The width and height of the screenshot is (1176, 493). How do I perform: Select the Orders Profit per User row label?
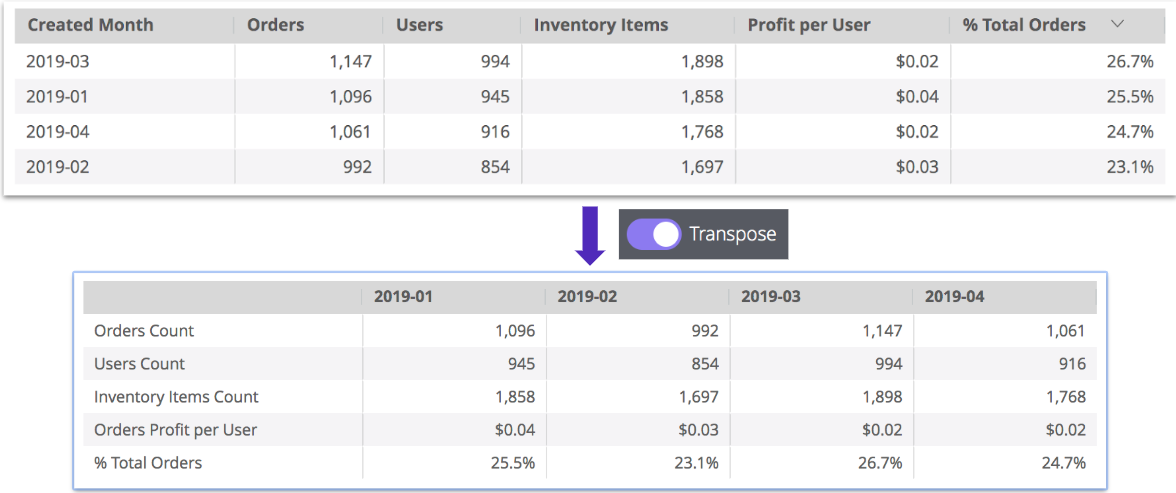pyautogui.click(x=175, y=430)
